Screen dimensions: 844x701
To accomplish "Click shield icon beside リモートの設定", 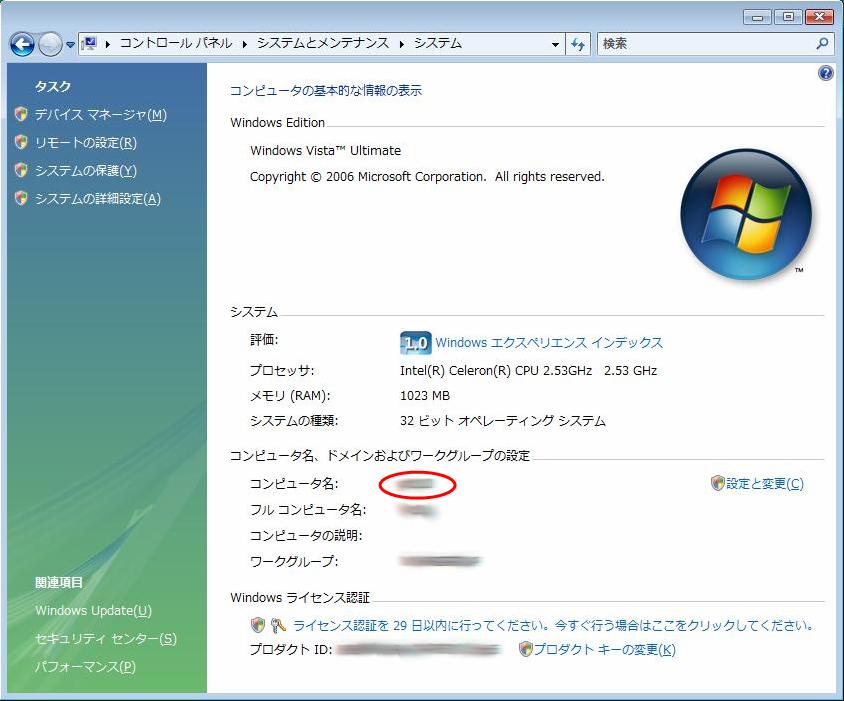I will [21, 142].
